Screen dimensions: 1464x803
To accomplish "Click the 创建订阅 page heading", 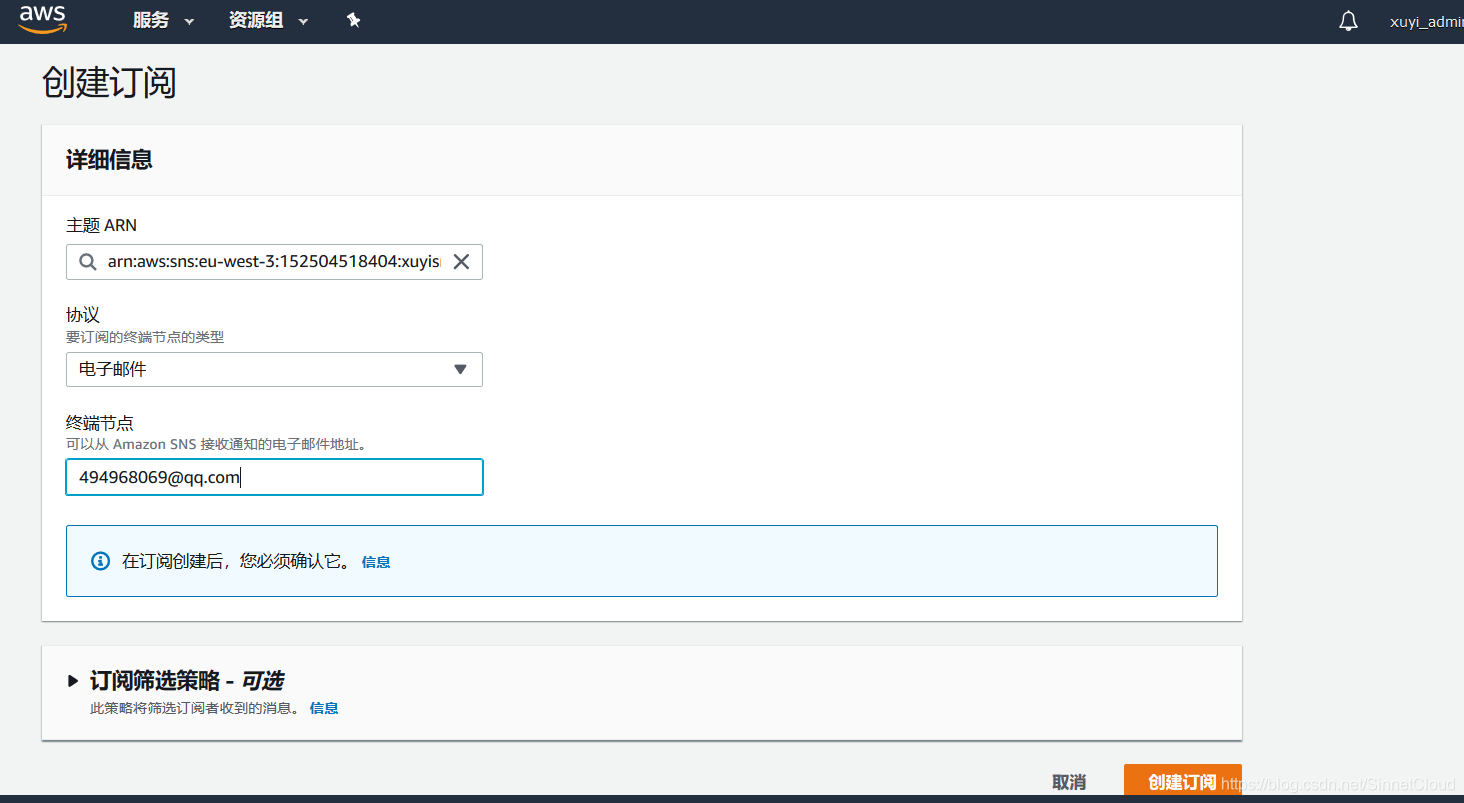I will (x=109, y=83).
